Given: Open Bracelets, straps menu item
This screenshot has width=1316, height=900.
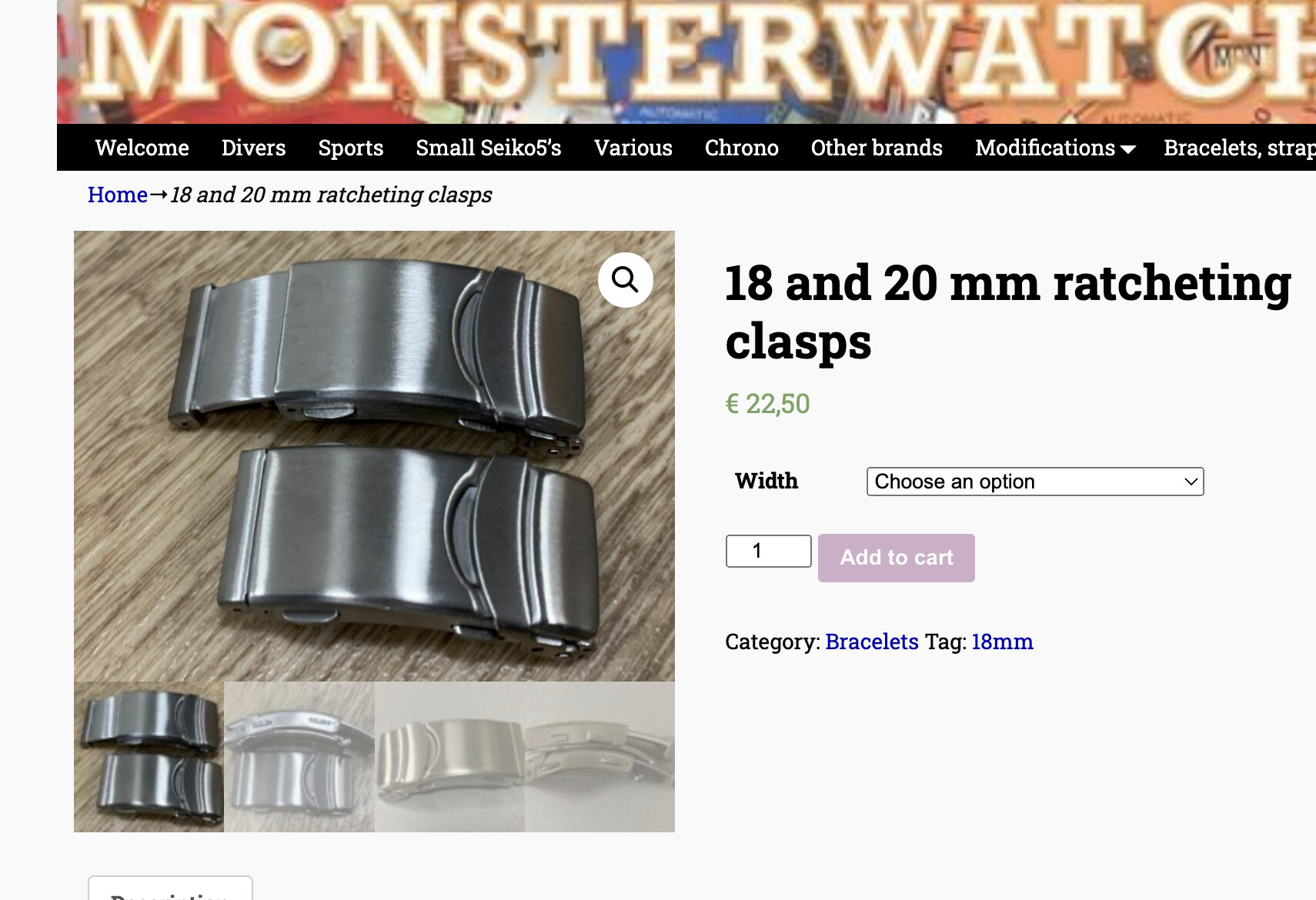Looking at the screenshot, I should click(1239, 148).
